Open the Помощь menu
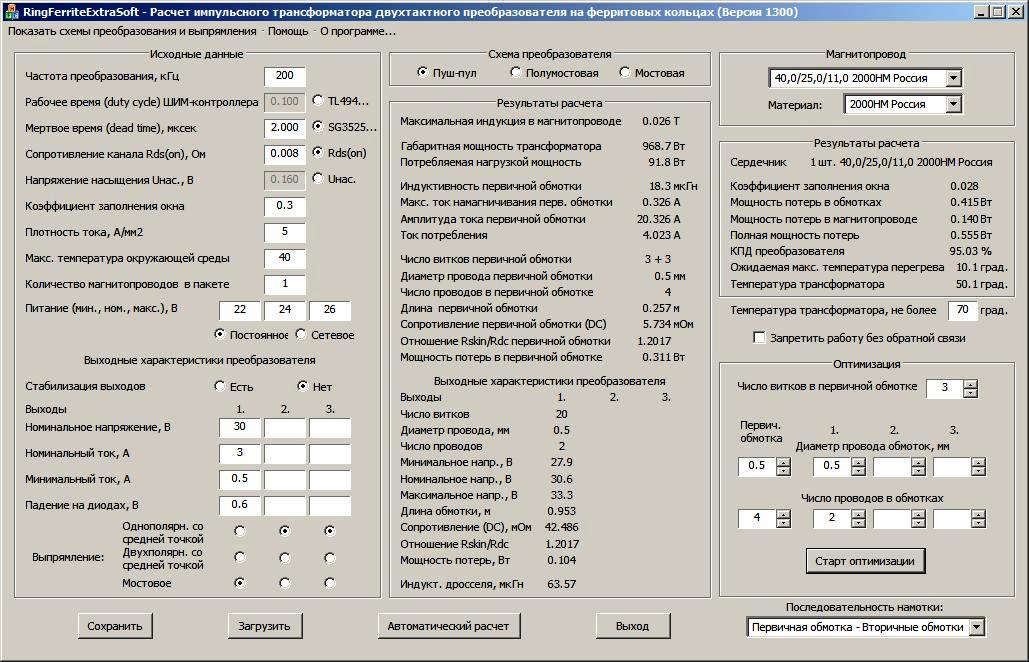The width and height of the screenshot is (1029, 662). (x=288, y=31)
